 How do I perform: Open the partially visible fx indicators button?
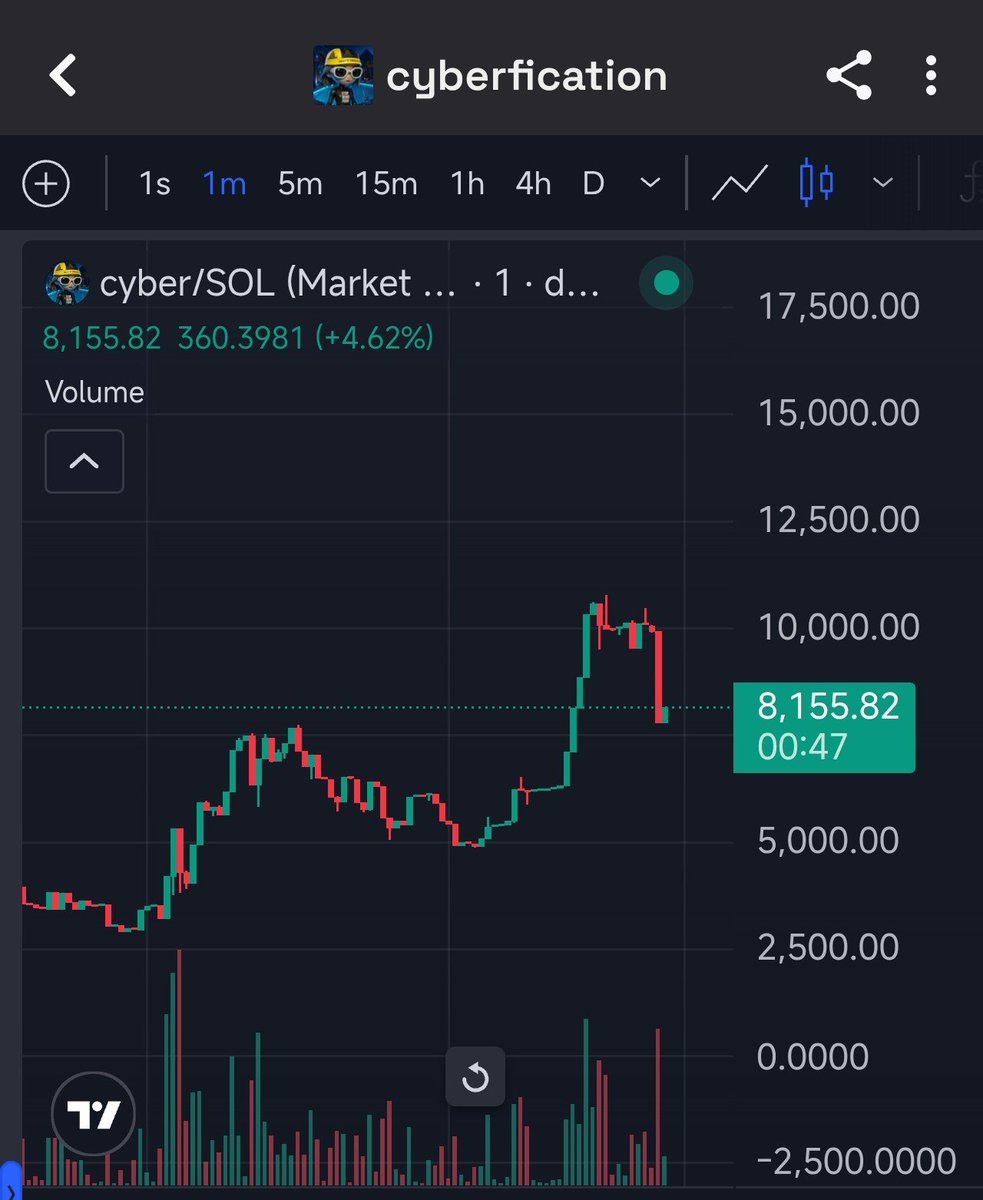point(969,184)
